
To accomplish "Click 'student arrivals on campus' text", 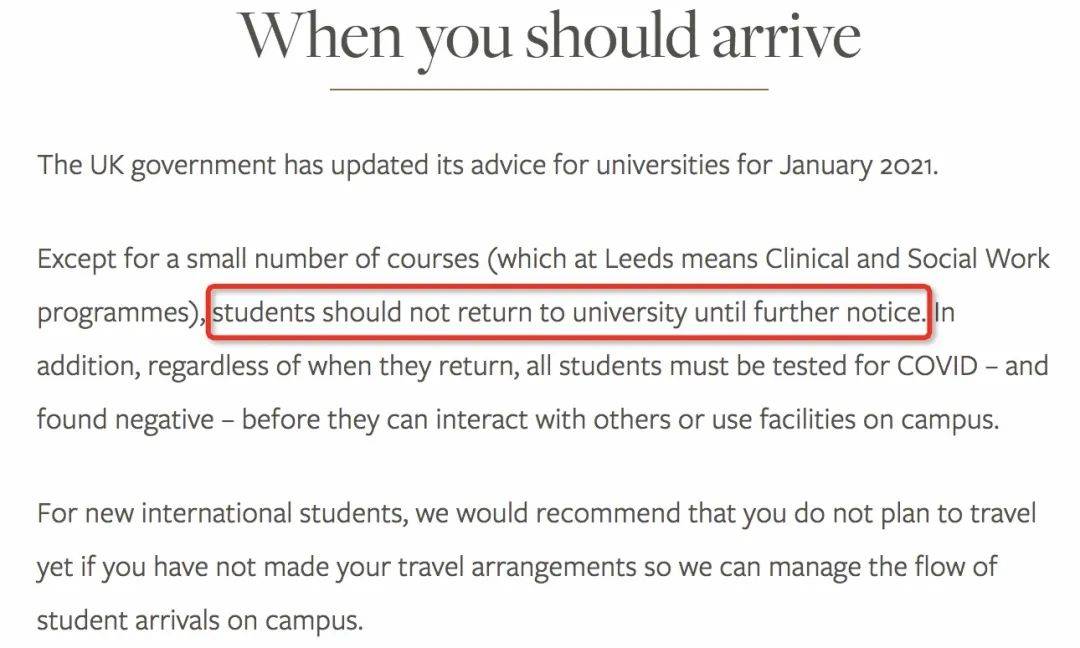I will [200, 621].
